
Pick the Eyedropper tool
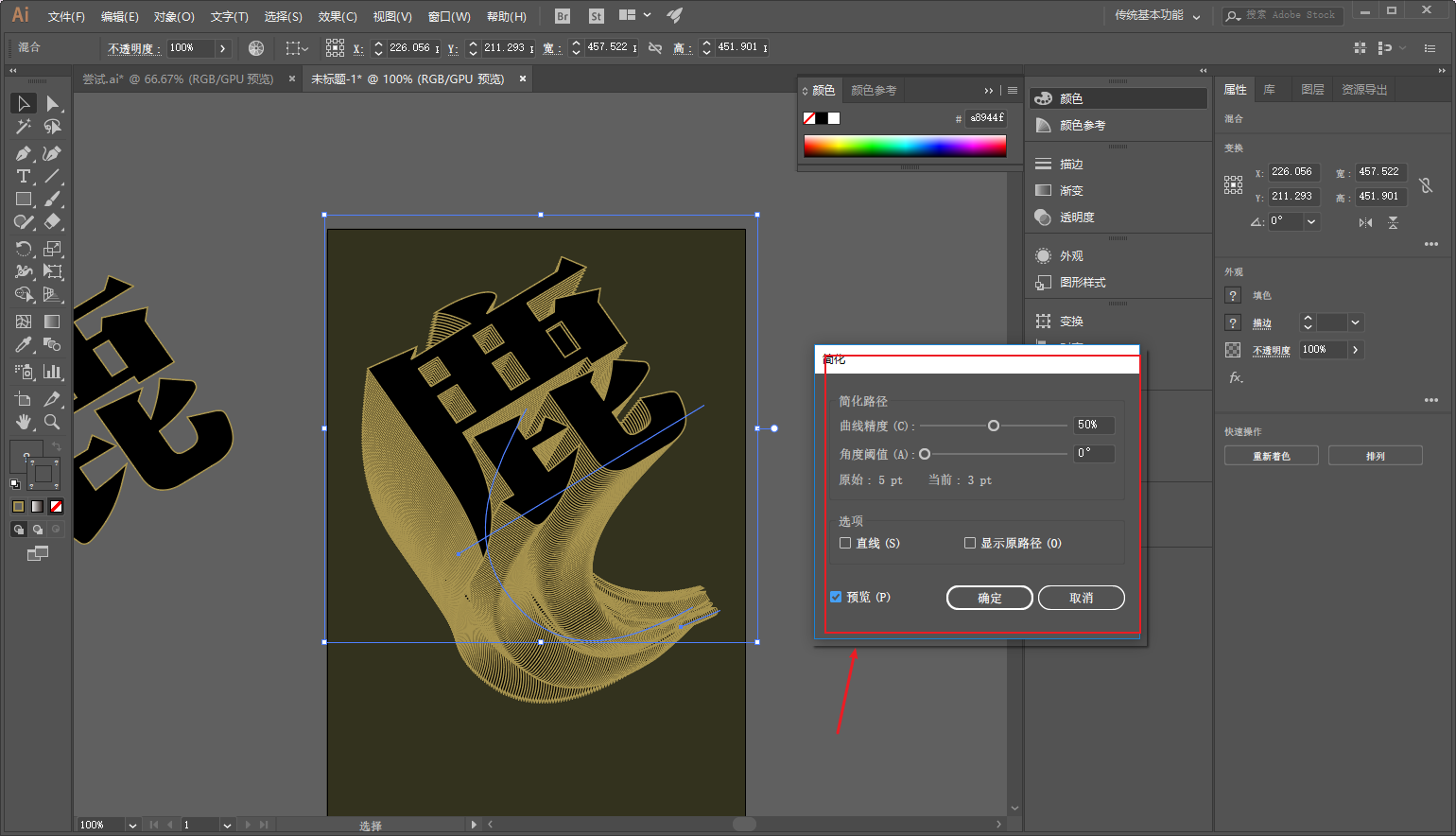coord(24,345)
